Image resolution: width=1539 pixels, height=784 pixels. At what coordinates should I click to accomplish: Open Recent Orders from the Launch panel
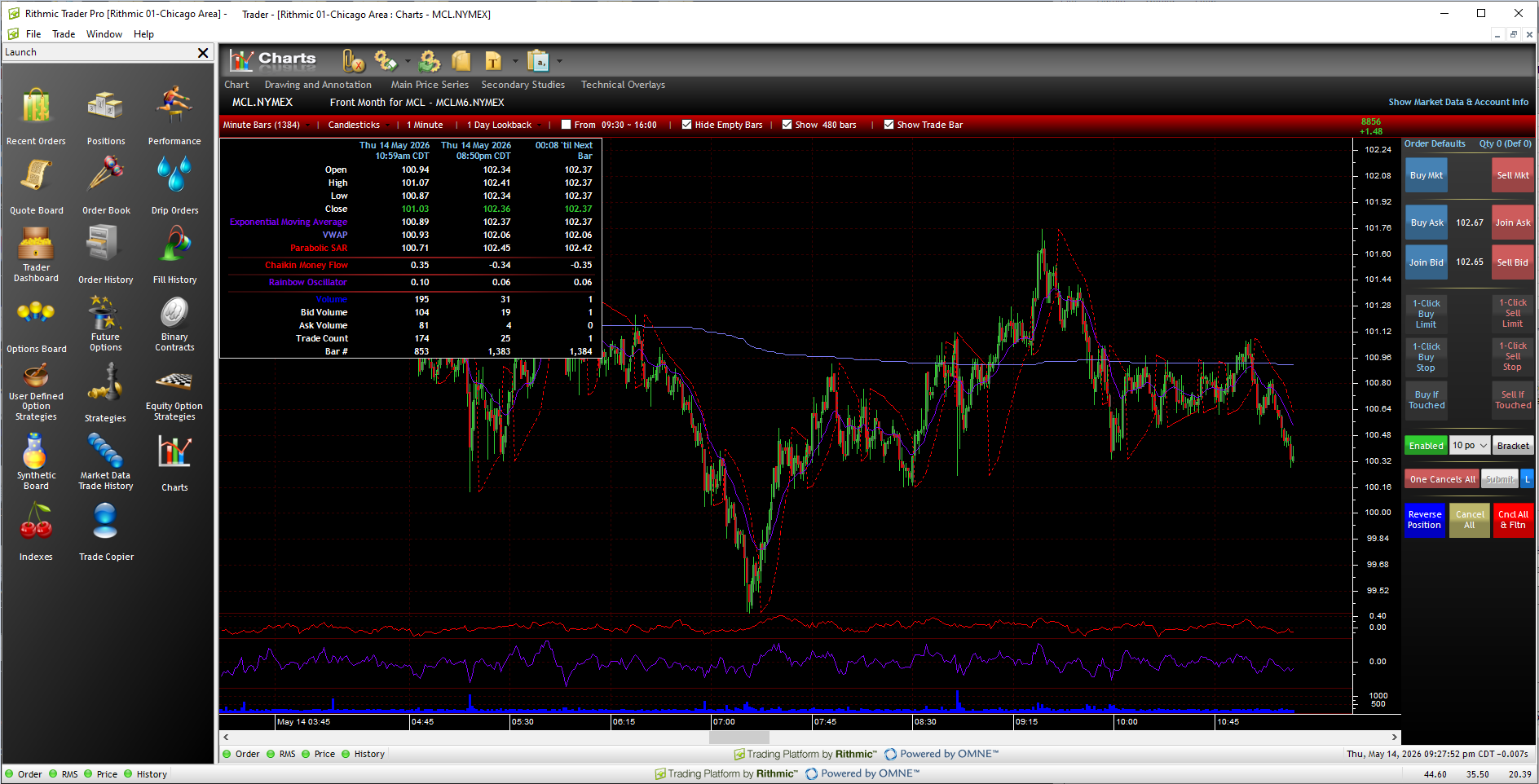36,116
